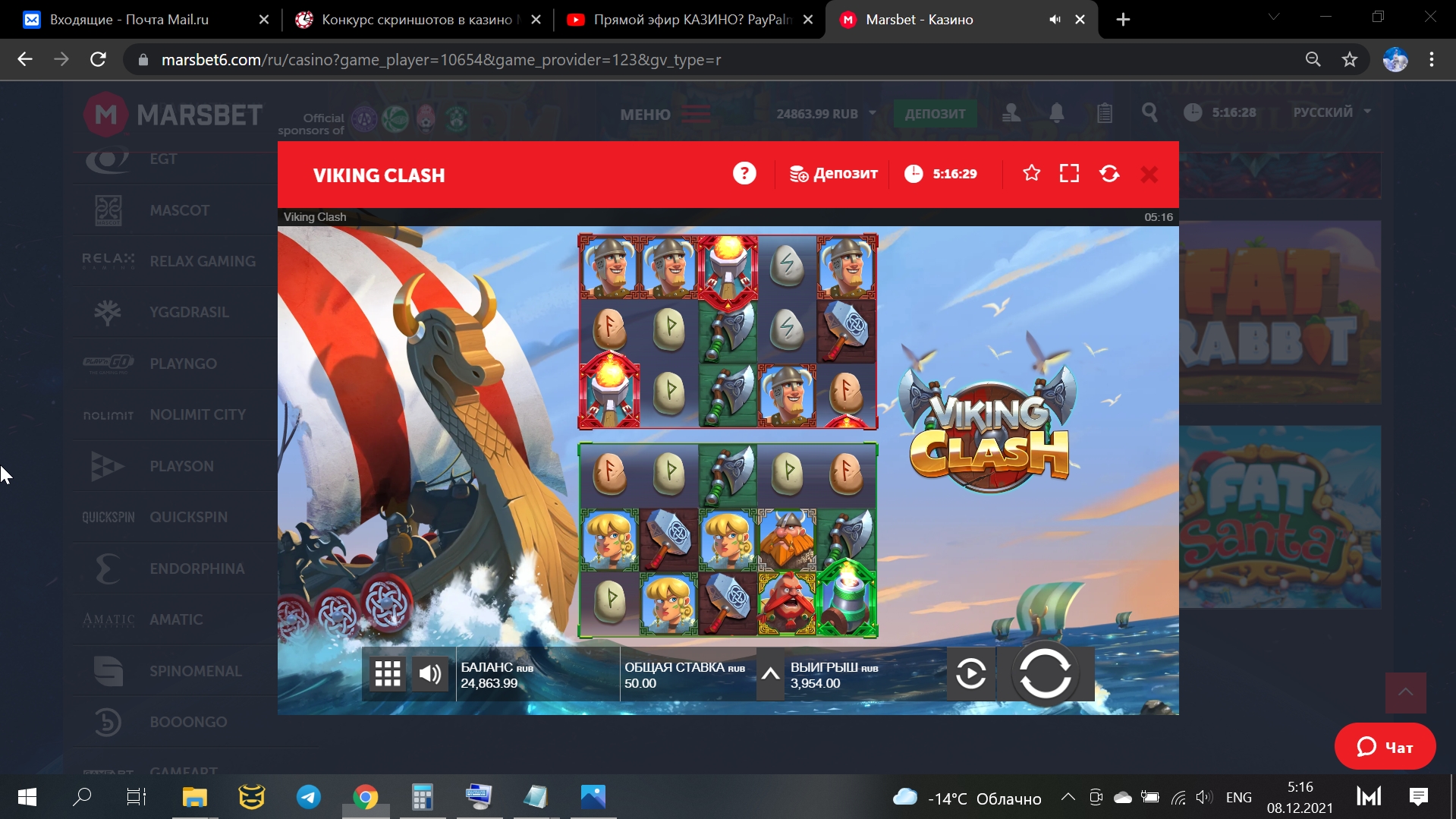Open the Windows Start menu
Viewport: 1456px width, 819px height.
click(x=27, y=797)
